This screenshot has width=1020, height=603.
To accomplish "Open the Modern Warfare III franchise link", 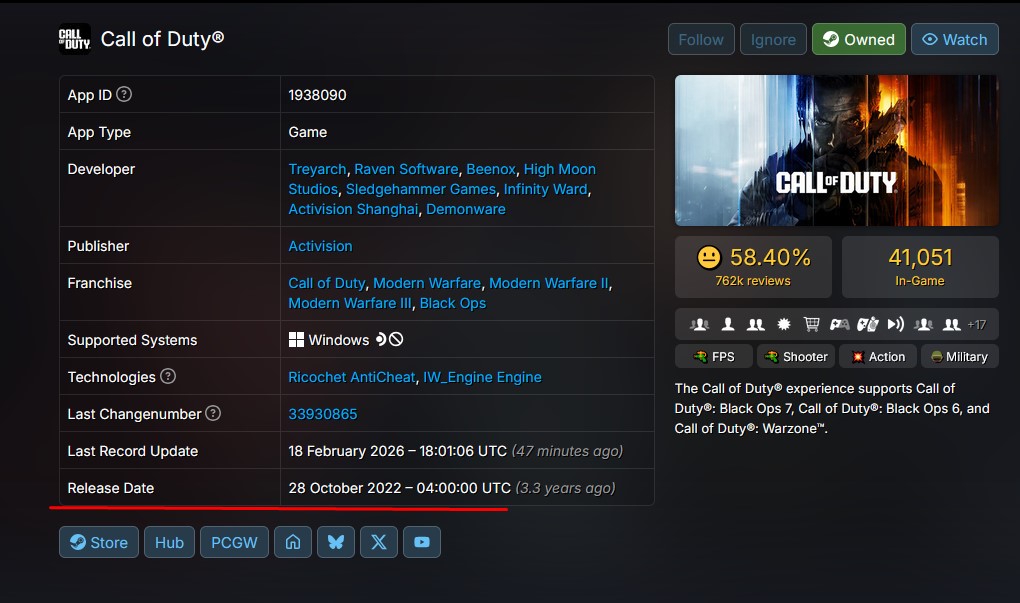I will 350,303.
